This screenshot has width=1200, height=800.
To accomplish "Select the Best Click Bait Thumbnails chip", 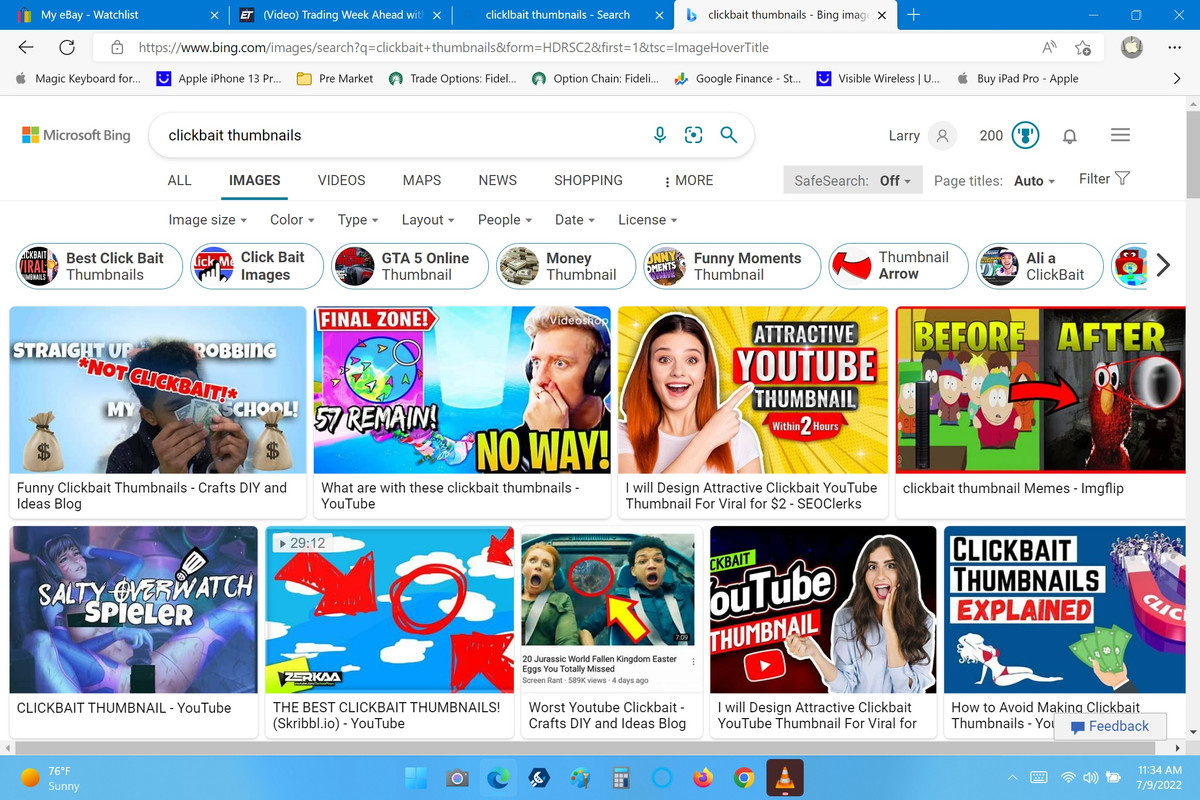I will tap(100, 266).
